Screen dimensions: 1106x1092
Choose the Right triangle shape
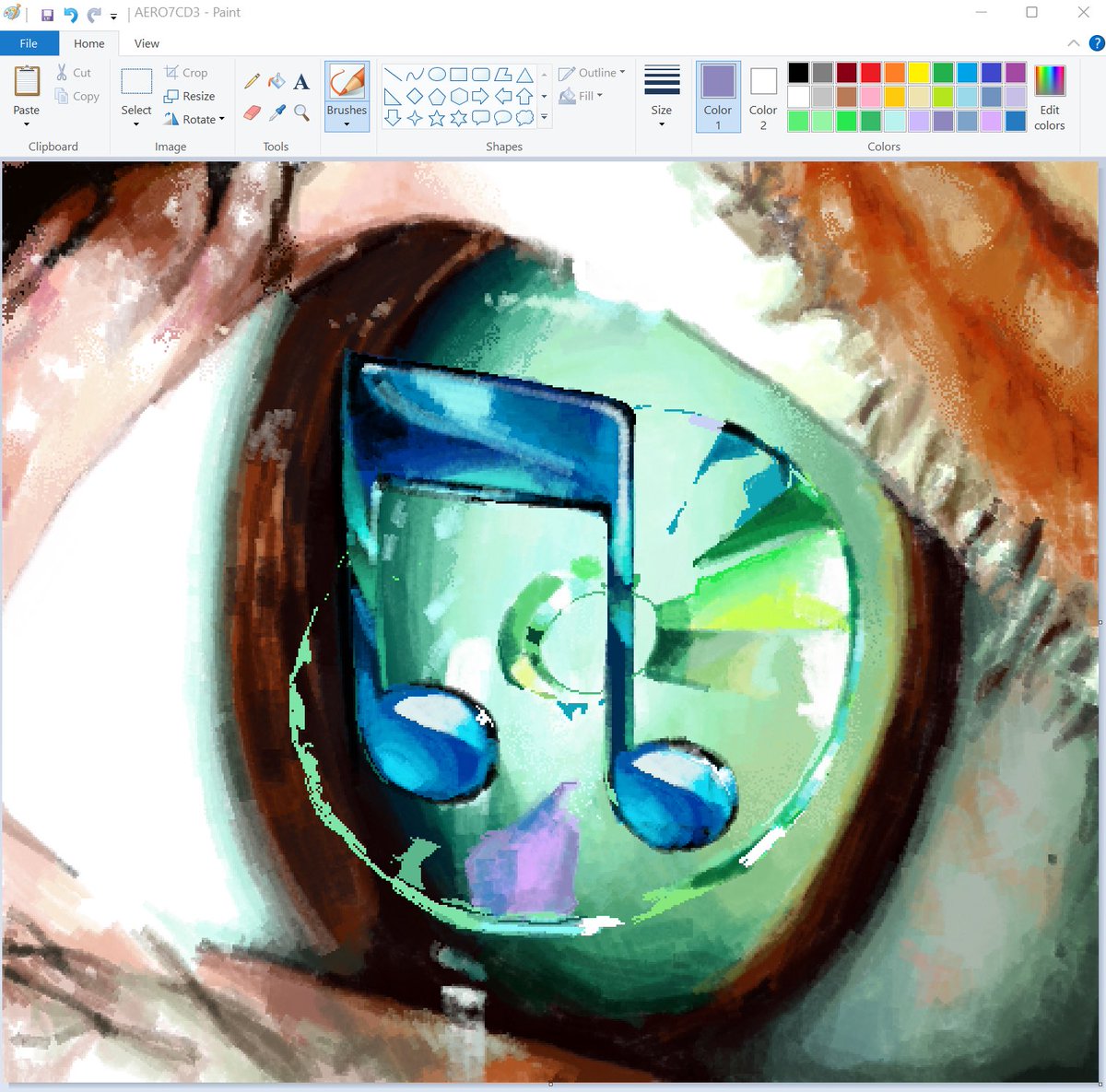(x=393, y=96)
